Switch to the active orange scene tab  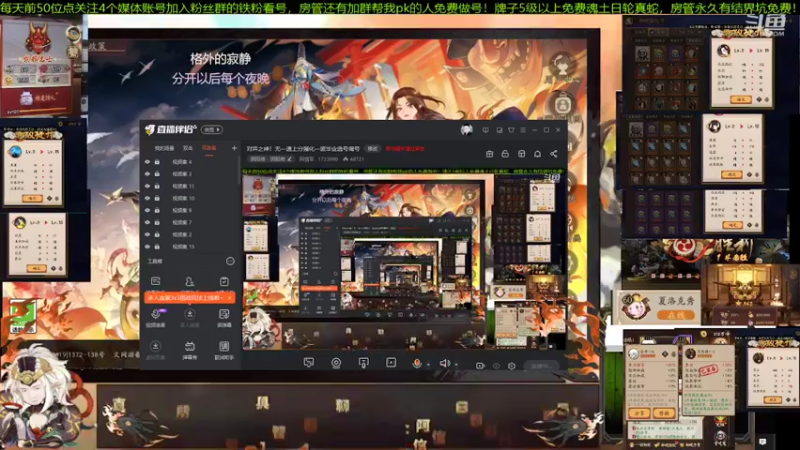209,148
